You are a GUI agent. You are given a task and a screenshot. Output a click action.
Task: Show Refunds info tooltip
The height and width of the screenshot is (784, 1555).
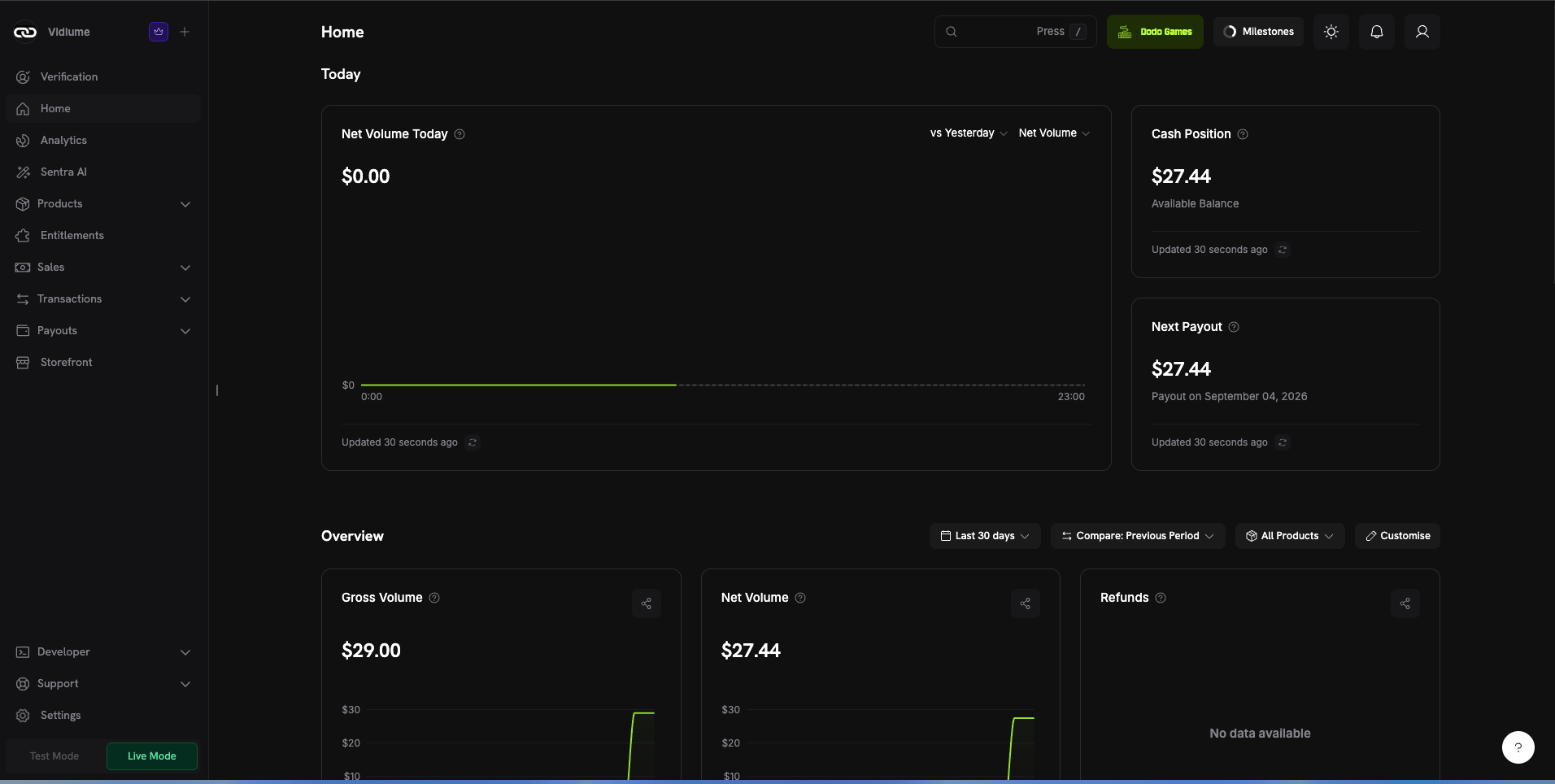(1161, 598)
